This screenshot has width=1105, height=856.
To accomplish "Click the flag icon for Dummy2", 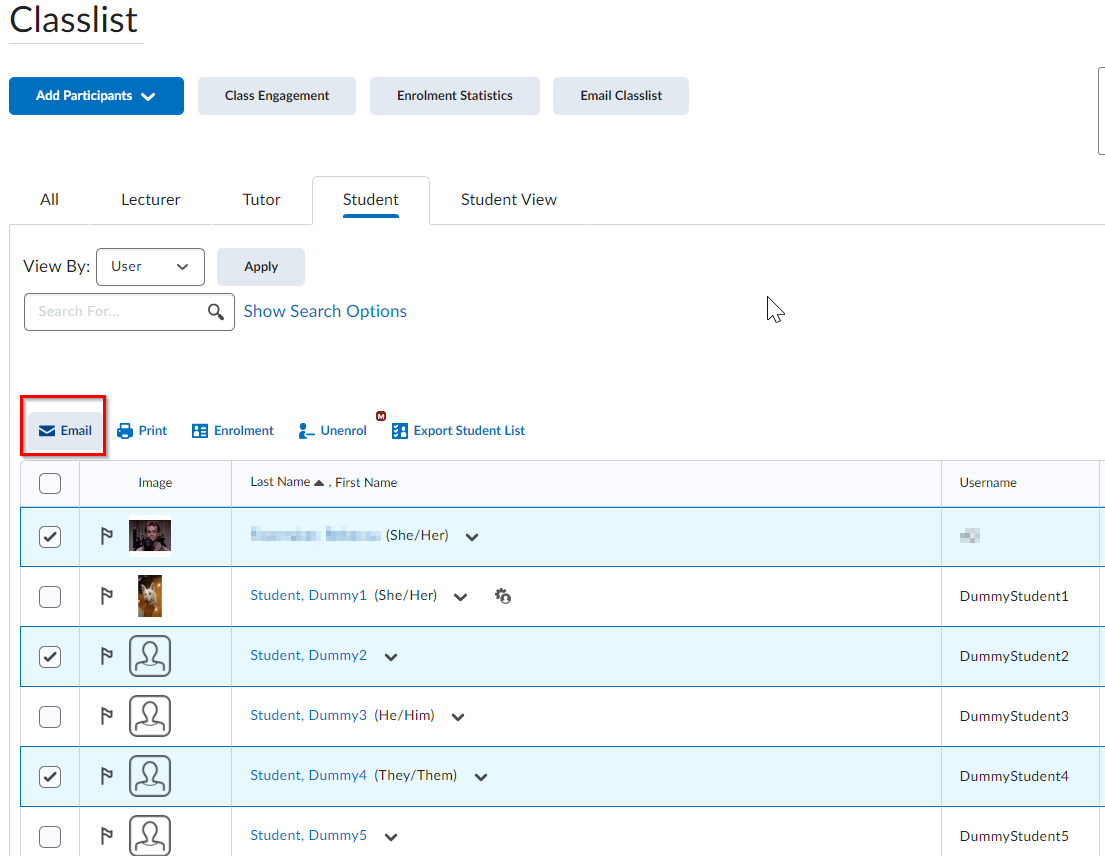I will tap(106, 657).
